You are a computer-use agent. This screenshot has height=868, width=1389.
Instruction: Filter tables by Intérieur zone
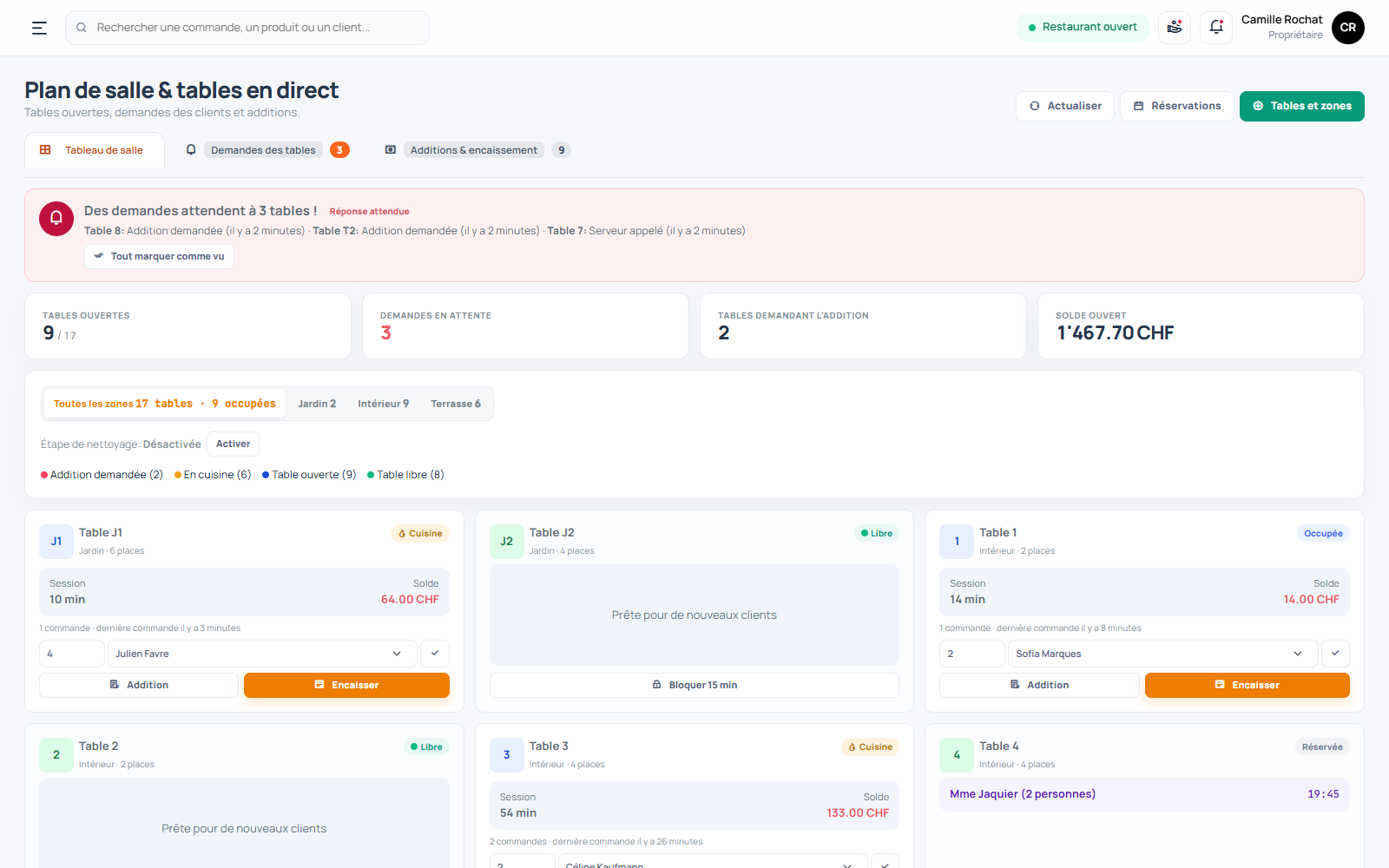pyautogui.click(x=384, y=404)
